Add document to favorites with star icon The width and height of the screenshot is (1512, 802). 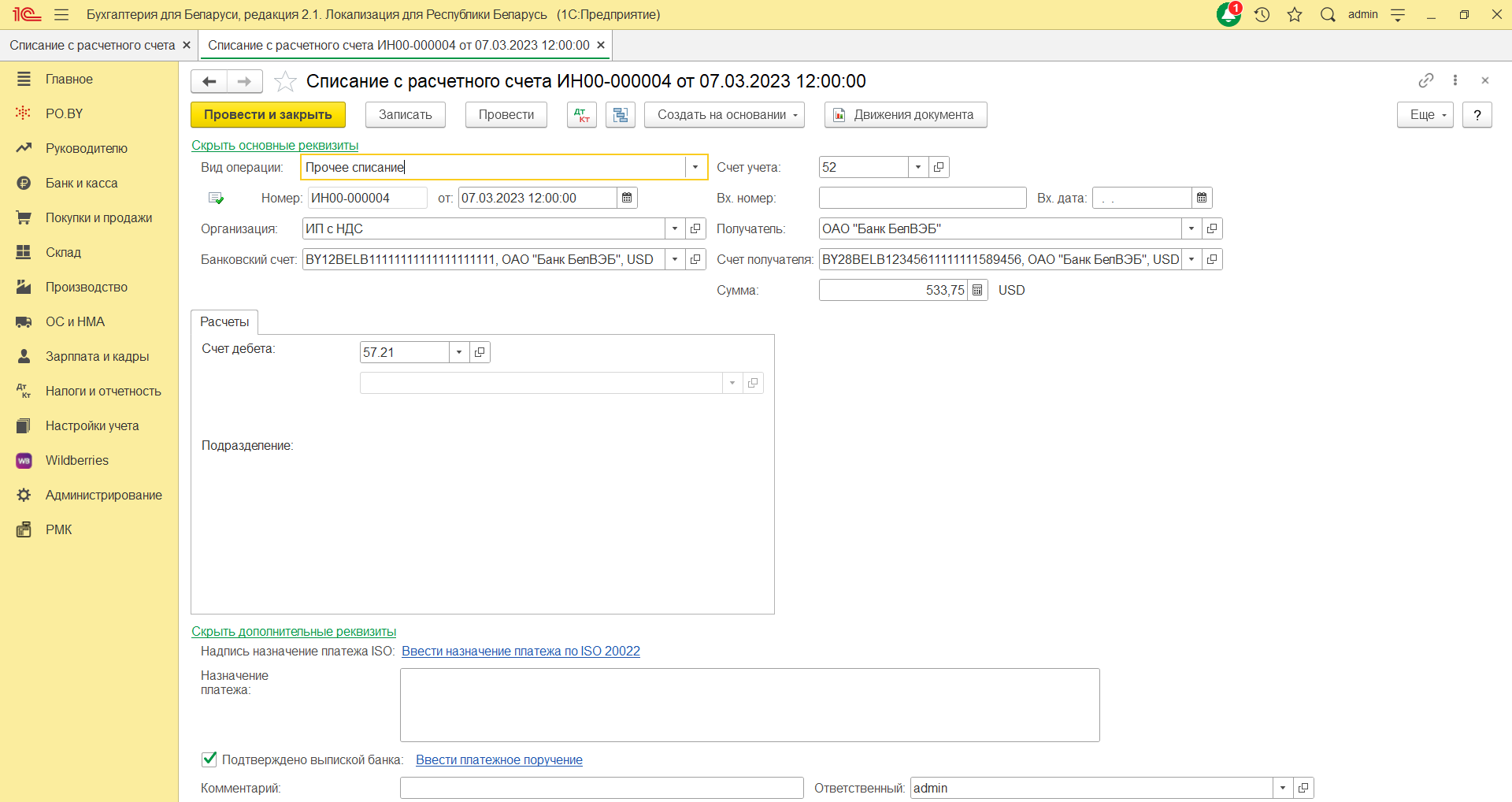tap(285, 81)
